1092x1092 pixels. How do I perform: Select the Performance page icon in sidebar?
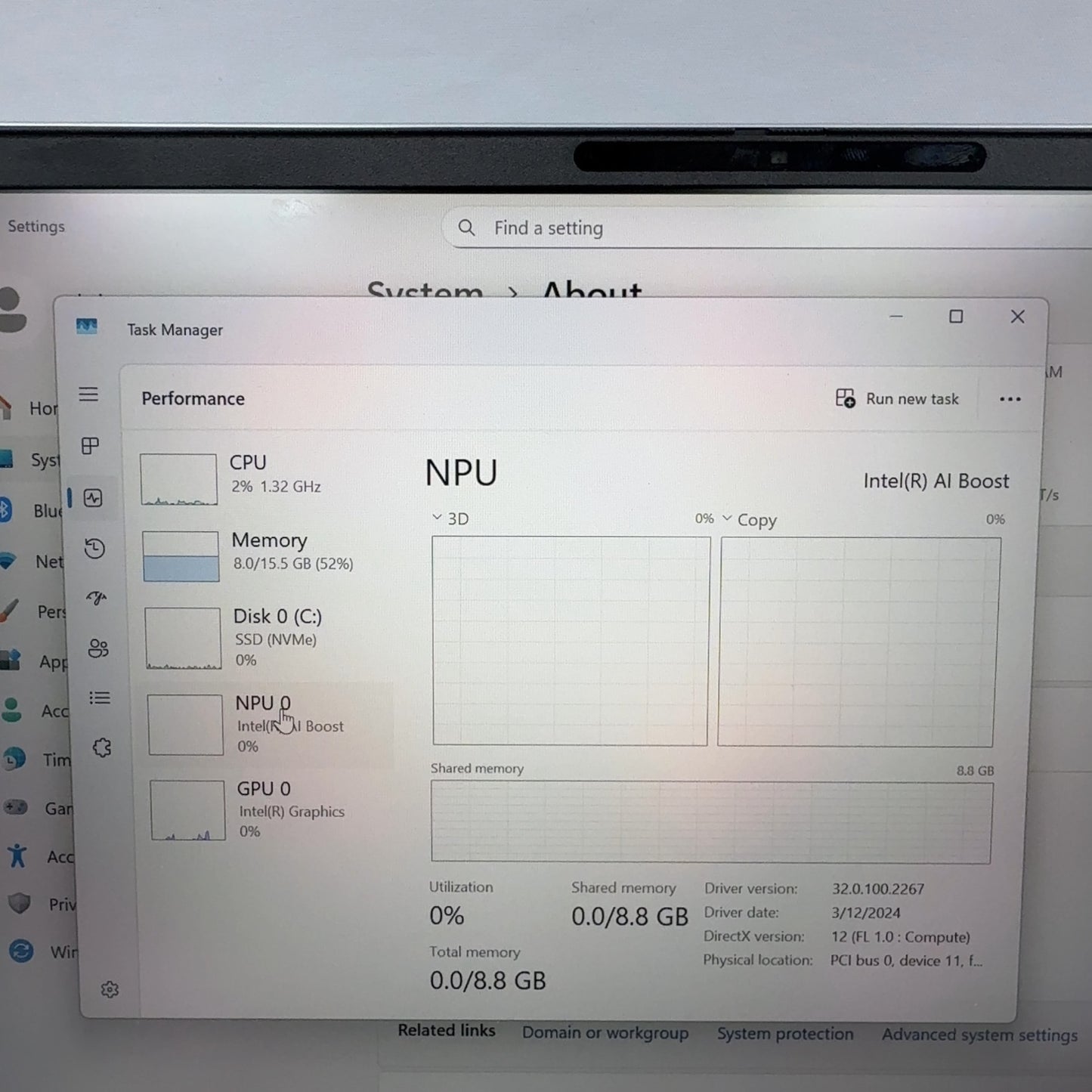click(93, 498)
